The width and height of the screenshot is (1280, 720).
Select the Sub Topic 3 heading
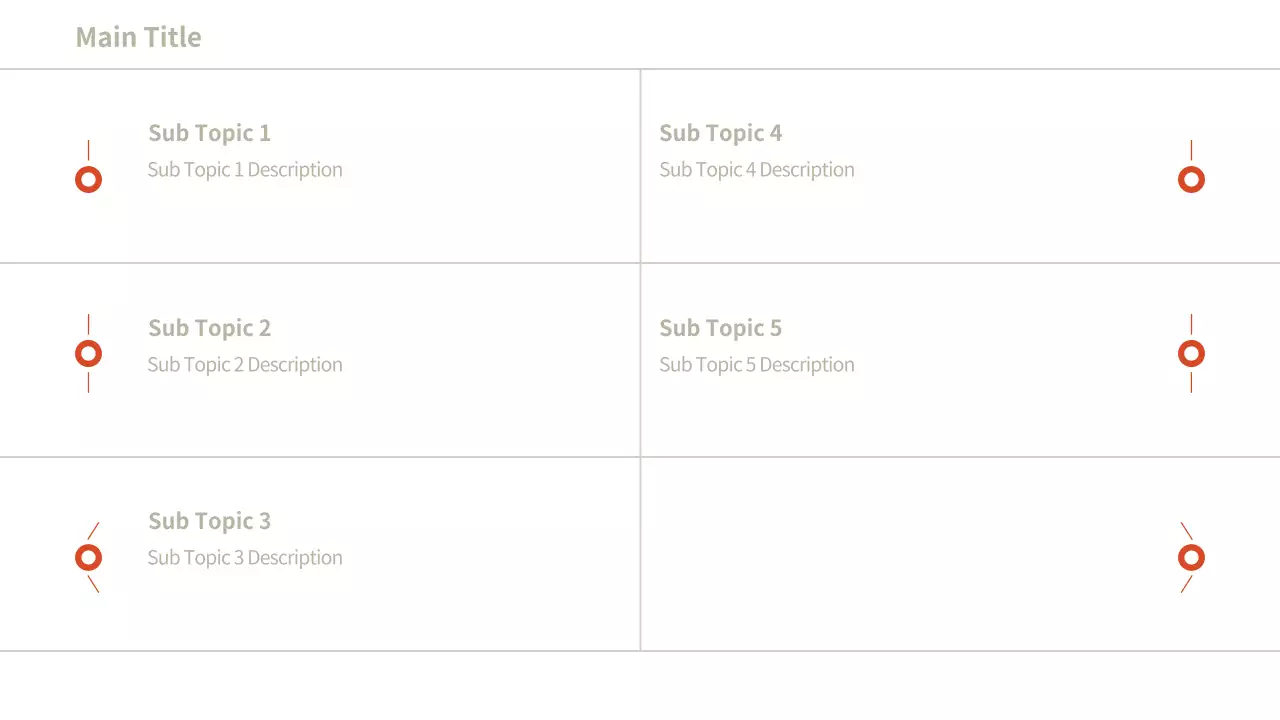pos(209,521)
